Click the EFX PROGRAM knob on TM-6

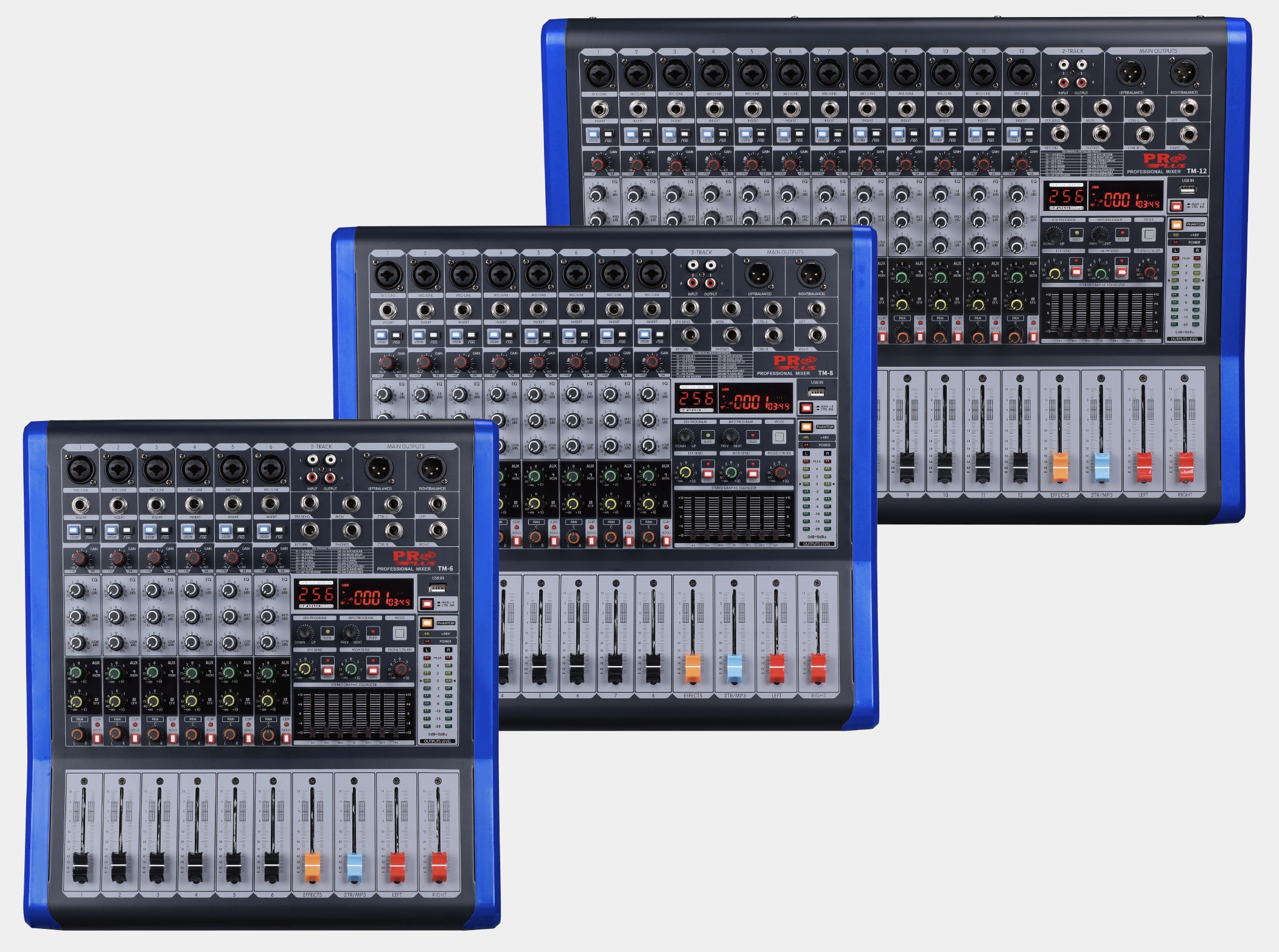(x=305, y=632)
